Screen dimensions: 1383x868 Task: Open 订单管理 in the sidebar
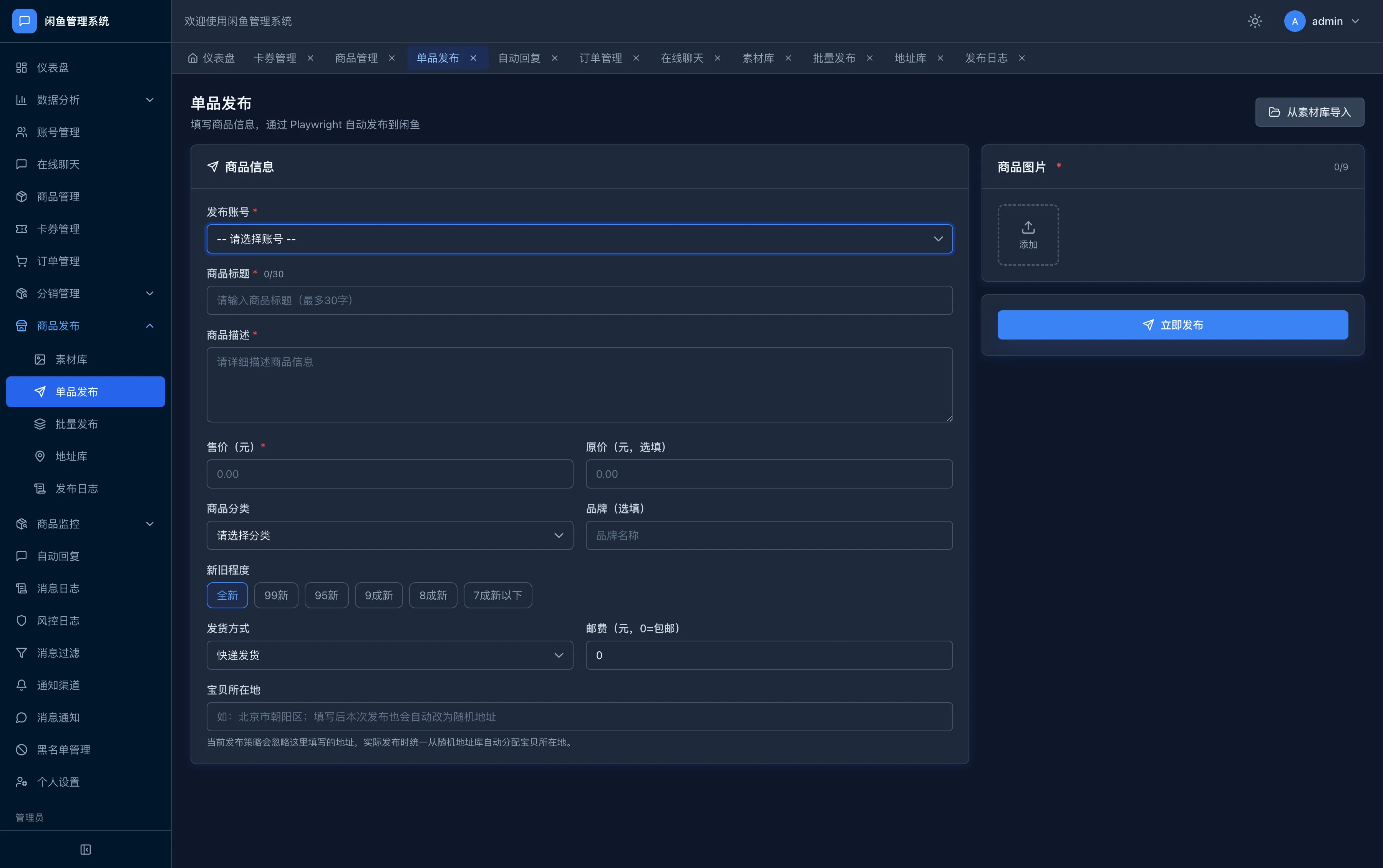coord(86,261)
